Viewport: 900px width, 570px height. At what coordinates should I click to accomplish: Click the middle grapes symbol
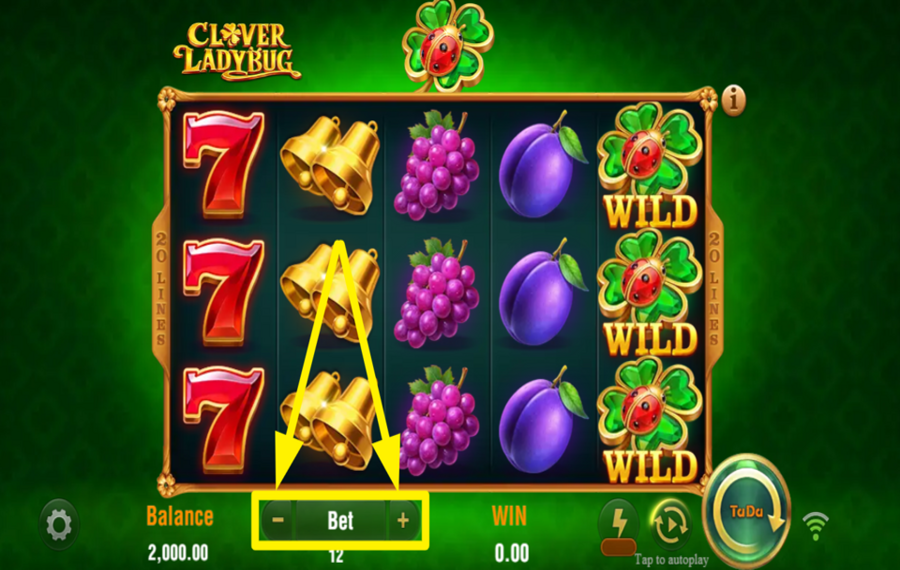pos(437,293)
